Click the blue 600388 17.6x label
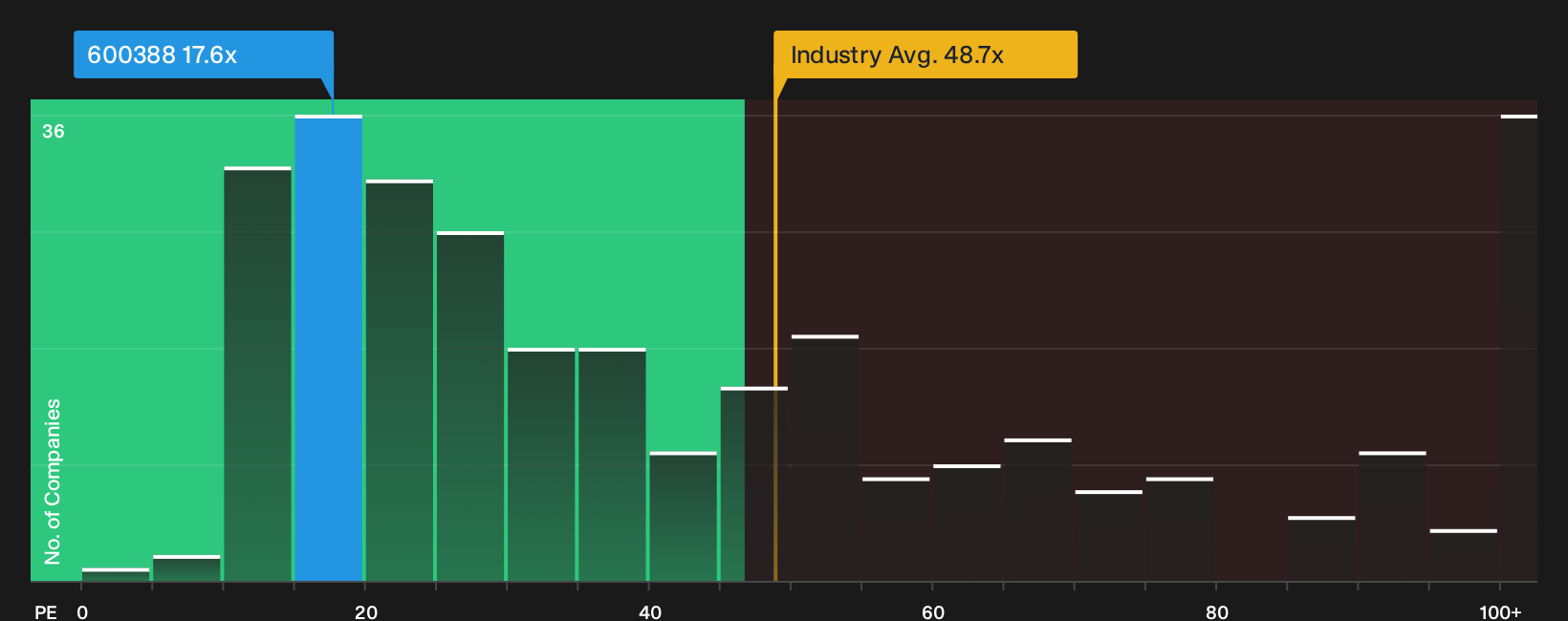Screen dimensions: 1568x621 click(x=204, y=54)
